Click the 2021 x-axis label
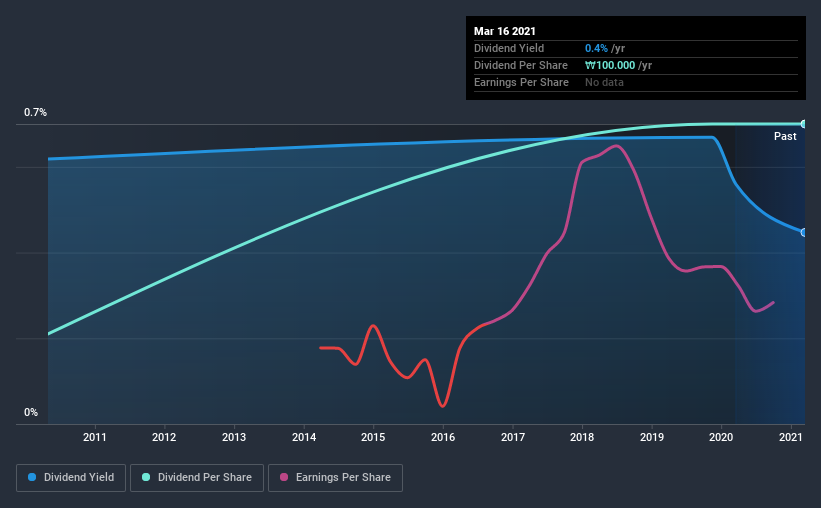 [791, 437]
